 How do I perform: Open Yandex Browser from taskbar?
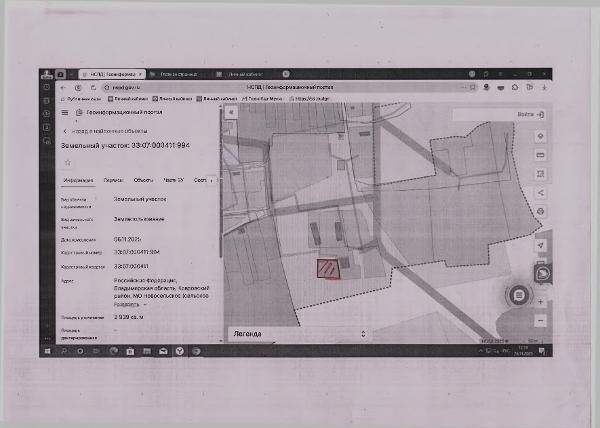(179, 351)
